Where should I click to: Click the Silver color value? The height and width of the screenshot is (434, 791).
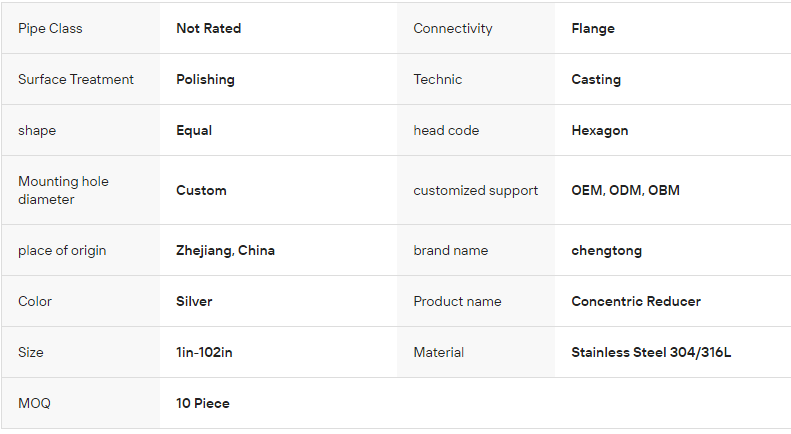pyautogui.click(x=194, y=302)
